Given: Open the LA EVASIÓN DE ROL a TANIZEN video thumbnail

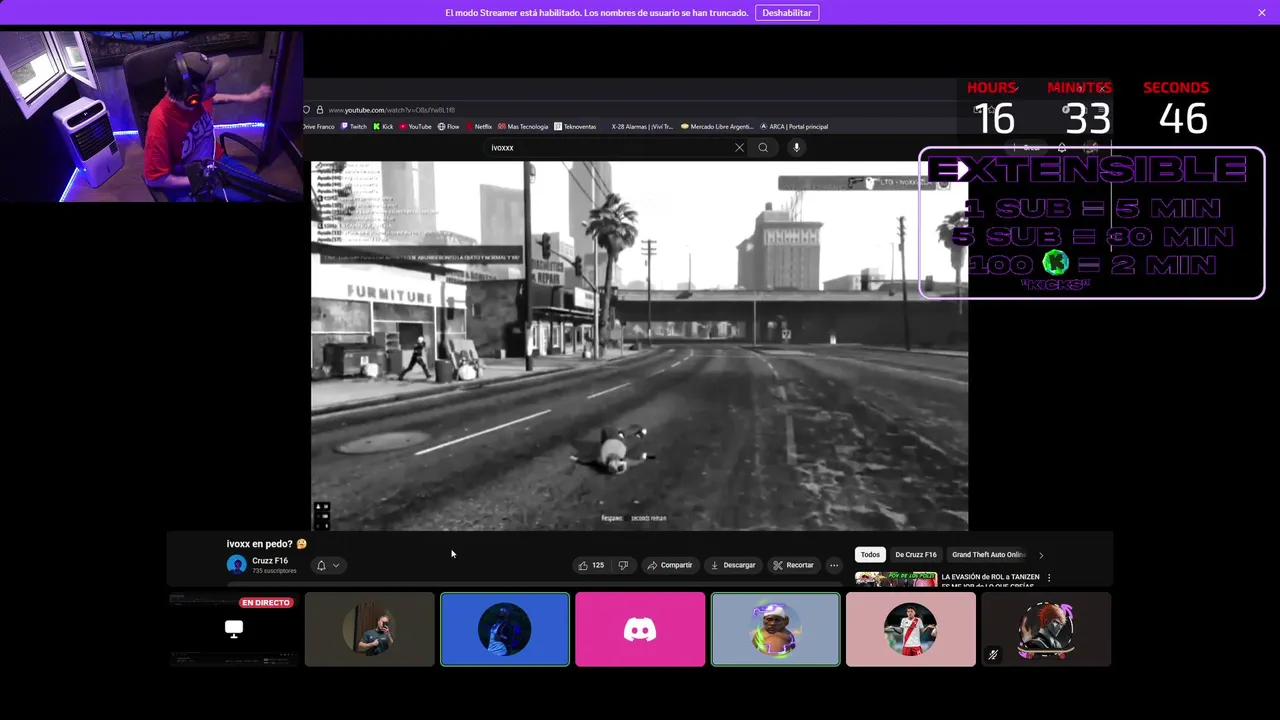Looking at the screenshot, I should point(896,579).
